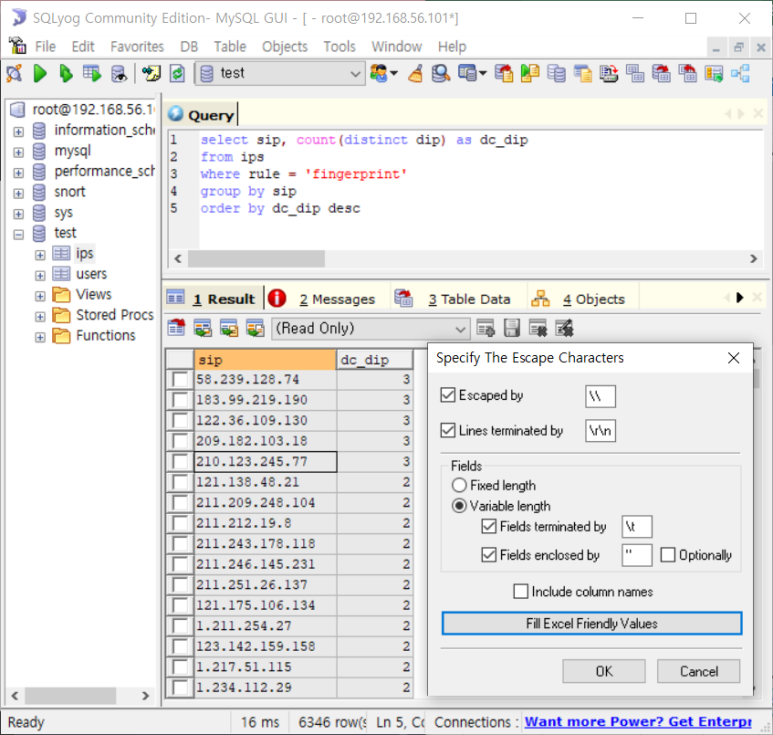
Task: Open the Favorites menu
Action: click(x=137, y=47)
